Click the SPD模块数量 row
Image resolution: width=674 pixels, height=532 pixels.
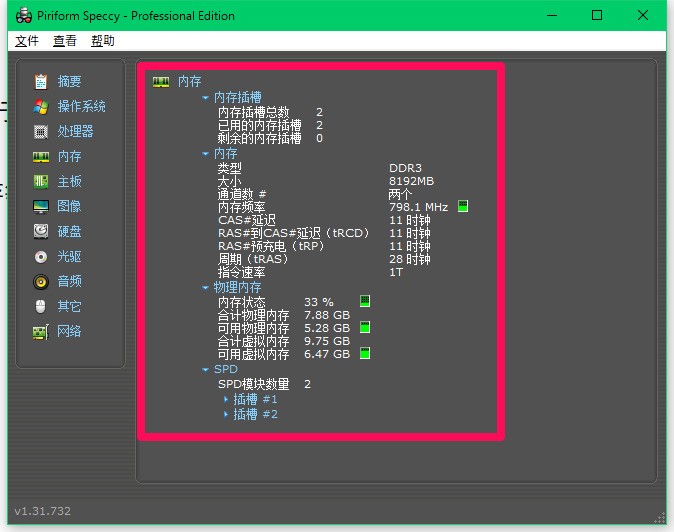click(264, 384)
